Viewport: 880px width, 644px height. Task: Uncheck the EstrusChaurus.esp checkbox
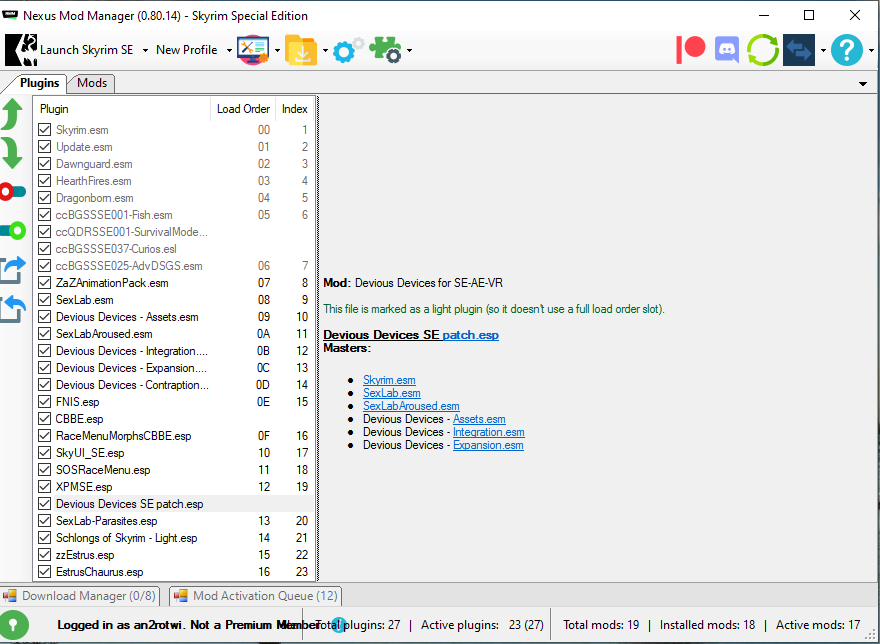click(44, 572)
